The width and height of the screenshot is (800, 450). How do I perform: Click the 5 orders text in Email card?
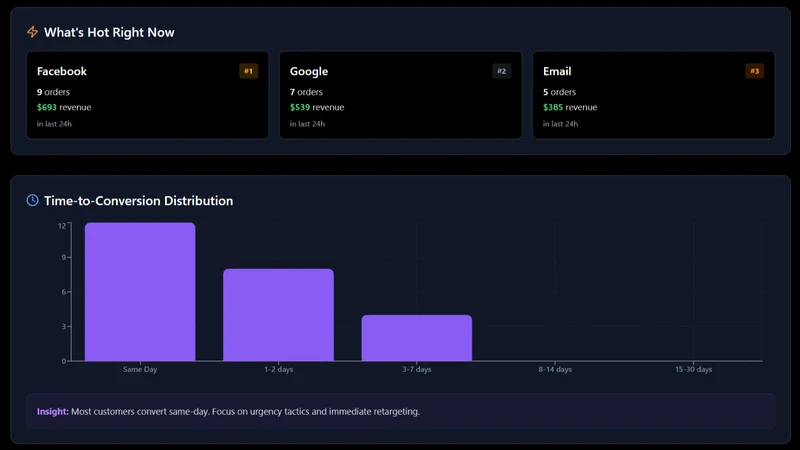[x=559, y=92]
